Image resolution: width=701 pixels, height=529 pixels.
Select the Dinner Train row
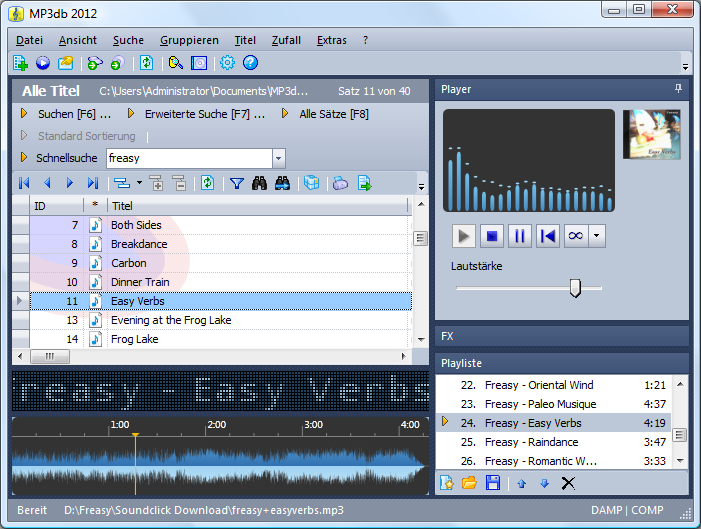coord(221,282)
